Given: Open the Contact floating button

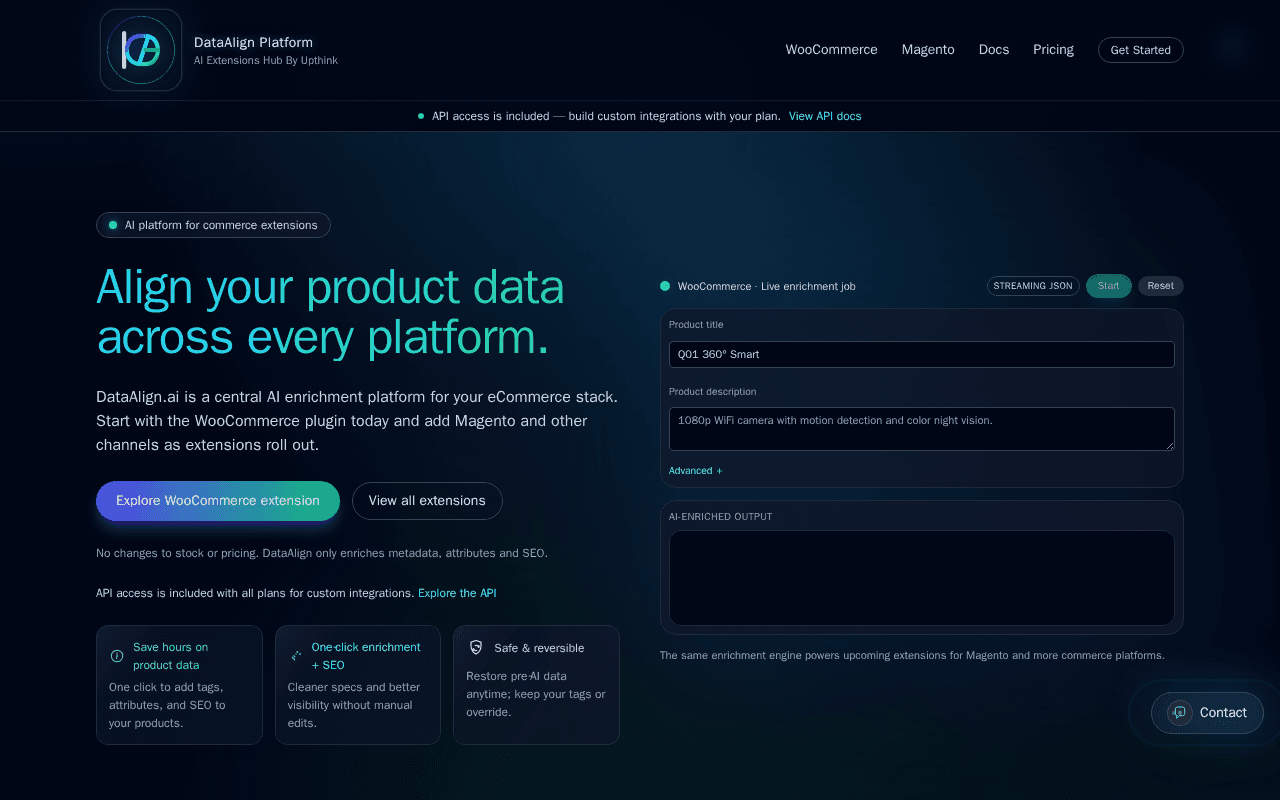Looking at the screenshot, I should [1207, 713].
